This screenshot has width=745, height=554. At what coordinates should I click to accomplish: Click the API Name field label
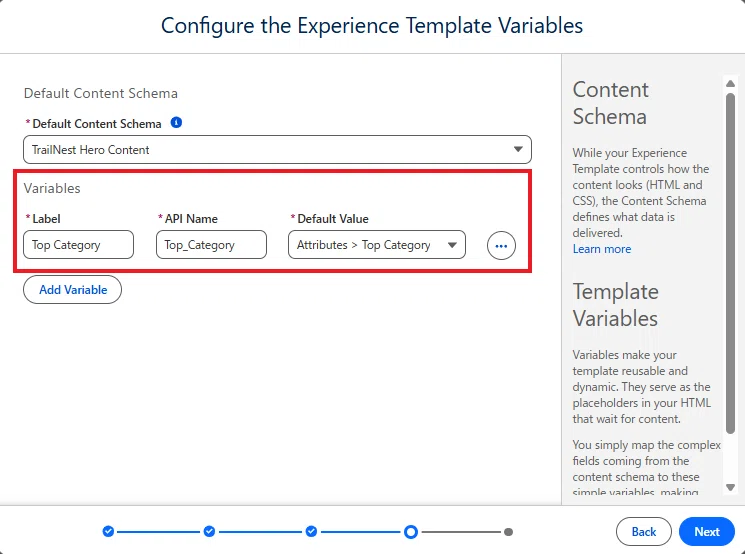tap(191, 219)
